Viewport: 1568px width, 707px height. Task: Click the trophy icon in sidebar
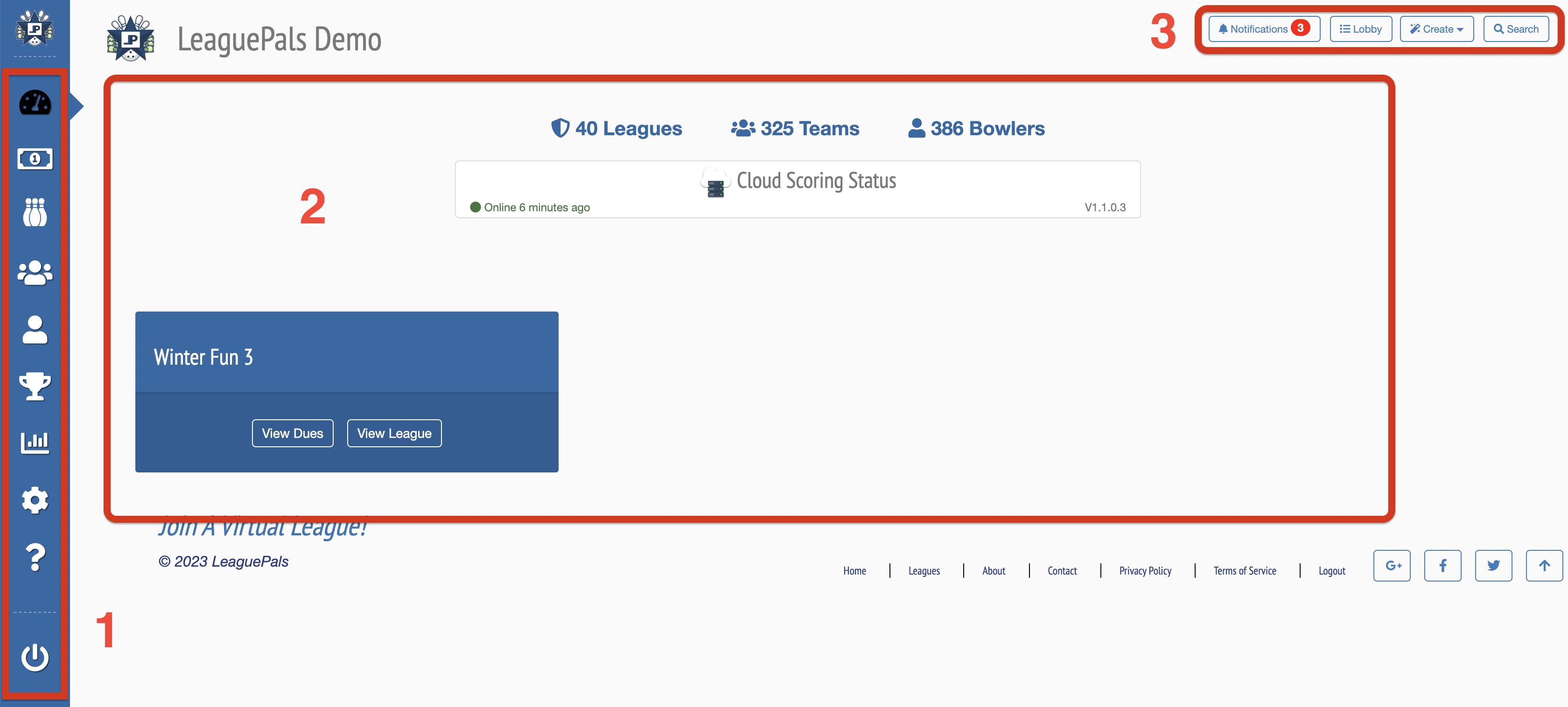[x=35, y=386]
